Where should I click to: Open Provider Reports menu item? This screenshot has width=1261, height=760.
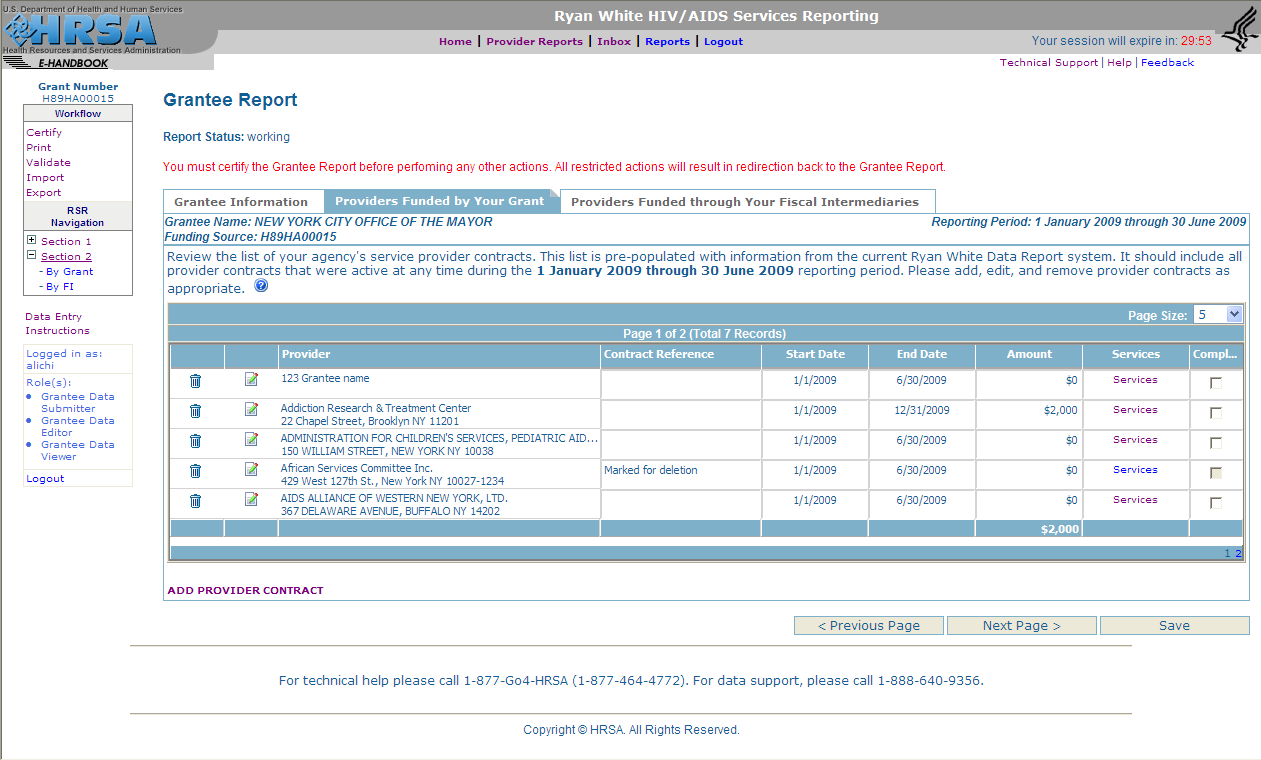point(534,42)
